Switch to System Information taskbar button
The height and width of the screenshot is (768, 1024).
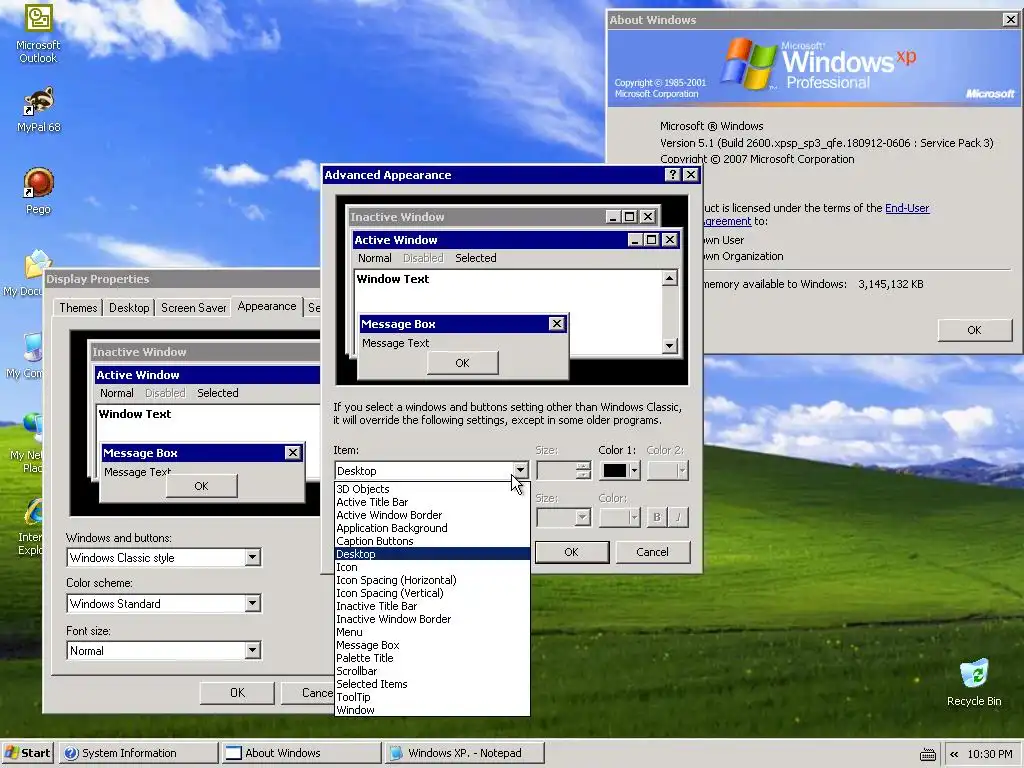[138, 753]
